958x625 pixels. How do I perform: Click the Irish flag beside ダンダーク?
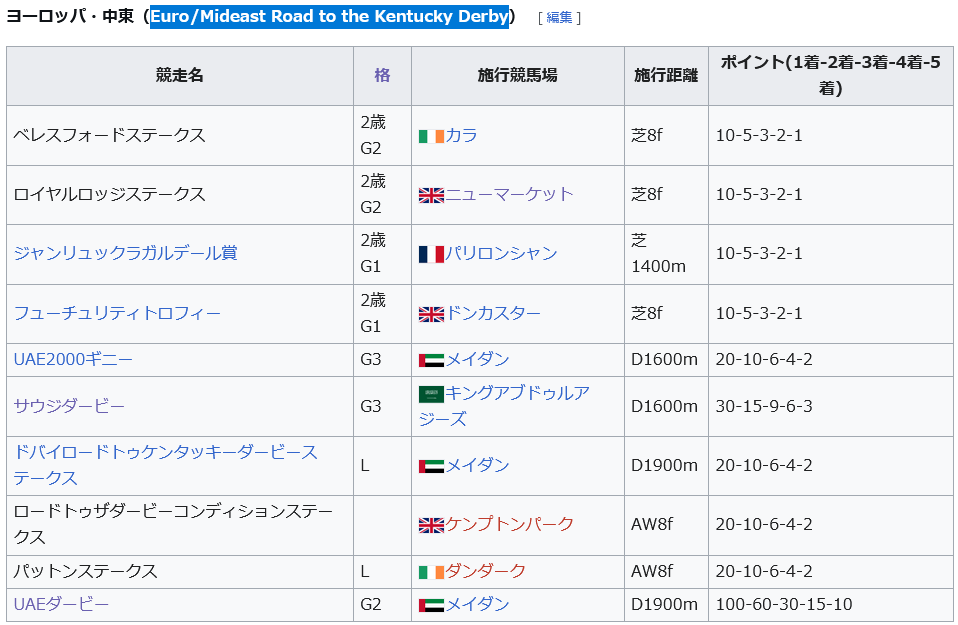pyautogui.click(x=431, y=572)
